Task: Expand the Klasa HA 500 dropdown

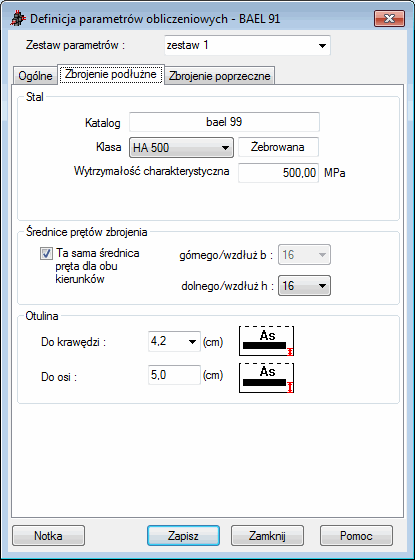Action: [x=181, y=148]
